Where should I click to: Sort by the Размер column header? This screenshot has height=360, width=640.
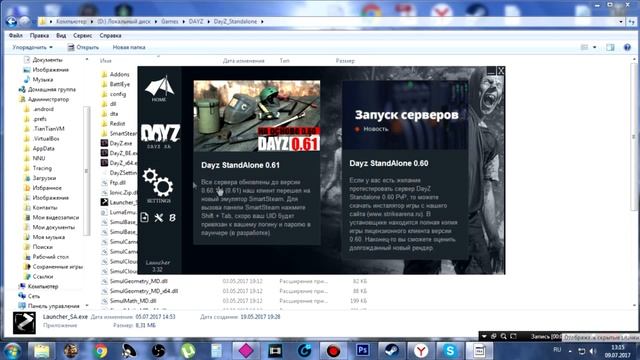pos(345,61)
